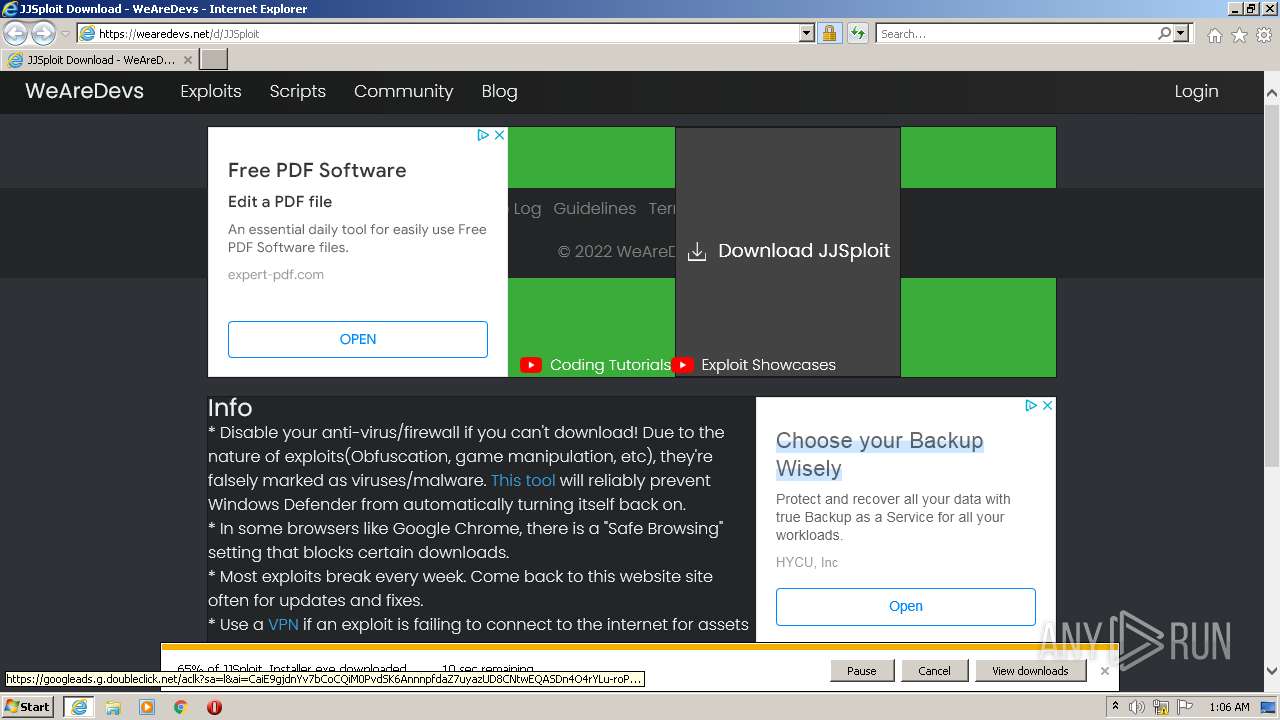Click the Info heading text
The image size is (1280, 720).
point(230,407)
